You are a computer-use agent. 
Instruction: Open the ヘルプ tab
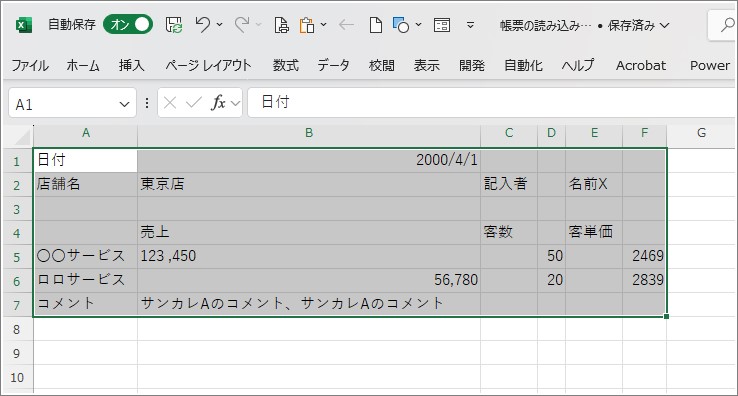point(578,65)
